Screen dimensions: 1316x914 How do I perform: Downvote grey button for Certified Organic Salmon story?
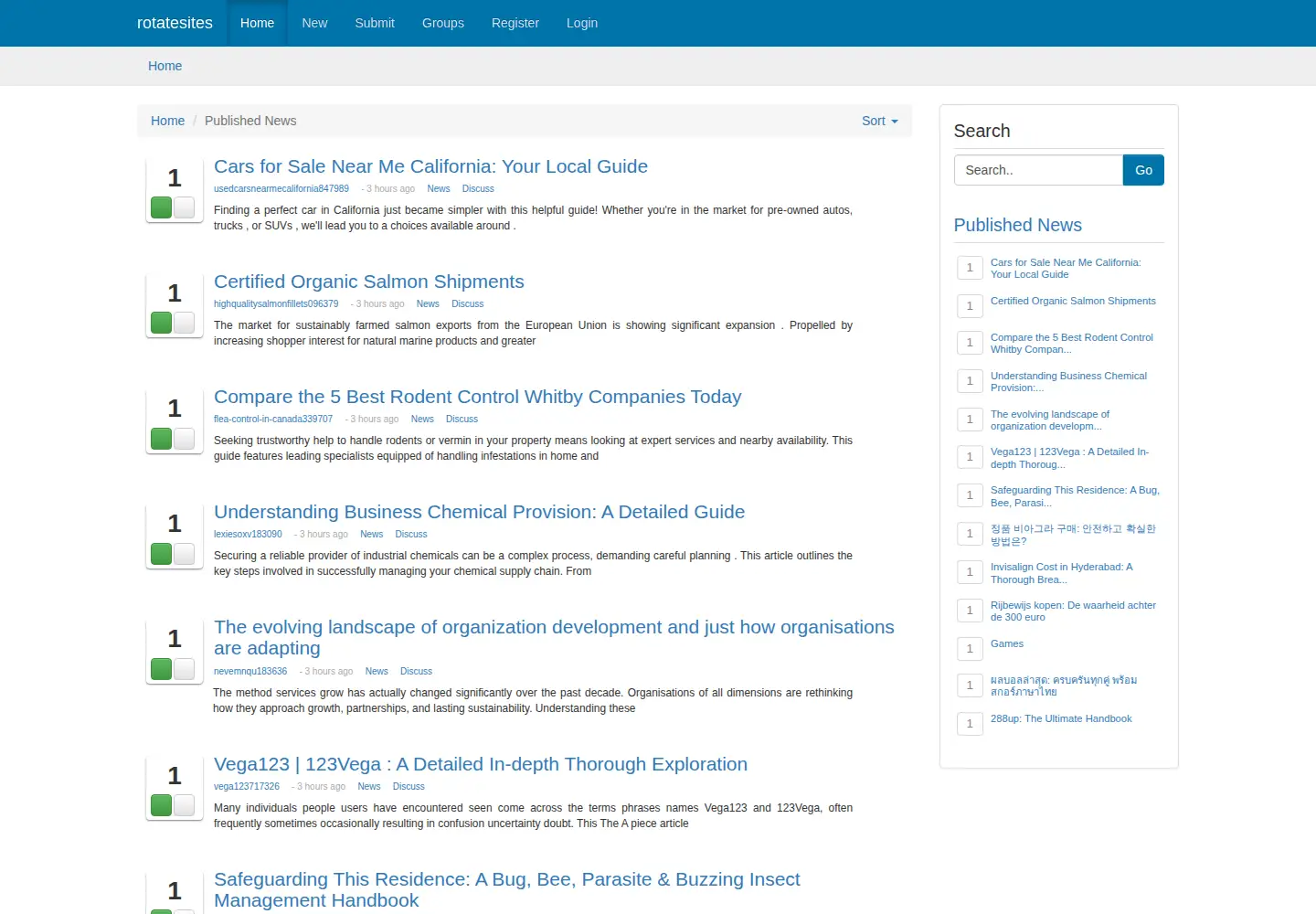pyautogui.click(x=185, y=323)
